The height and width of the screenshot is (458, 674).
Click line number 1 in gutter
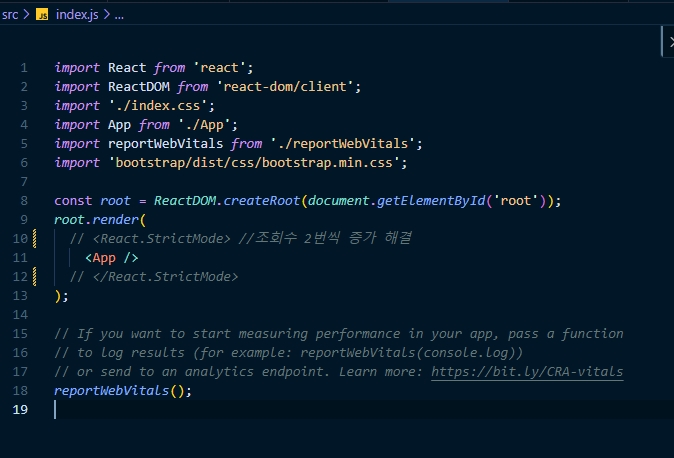click(24, 68)
